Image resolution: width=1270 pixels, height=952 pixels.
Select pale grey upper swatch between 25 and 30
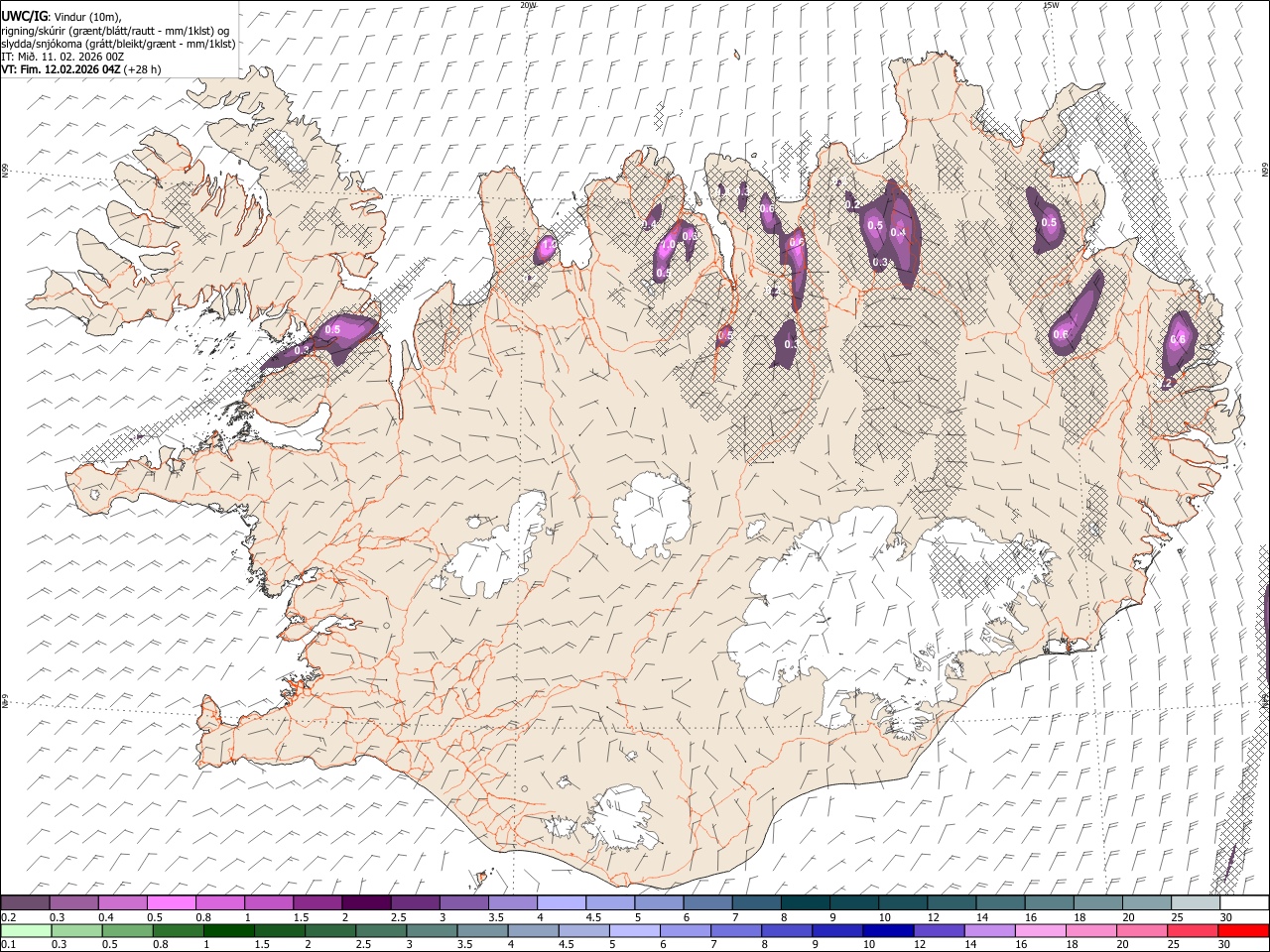(x=1195, y=903)
